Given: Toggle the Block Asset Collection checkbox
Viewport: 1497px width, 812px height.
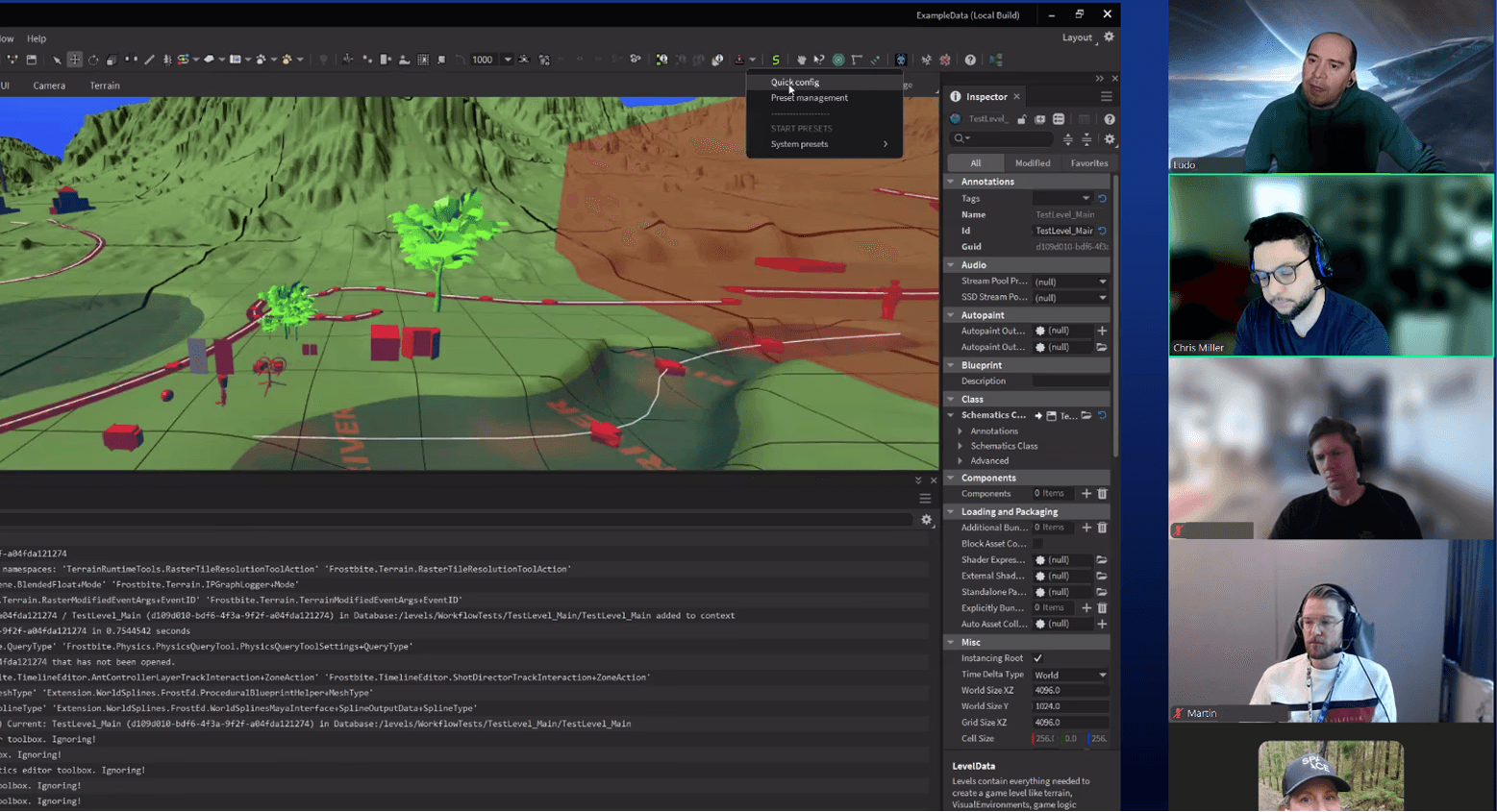Looking at the screenshot, I should [x=1038, y=544].
